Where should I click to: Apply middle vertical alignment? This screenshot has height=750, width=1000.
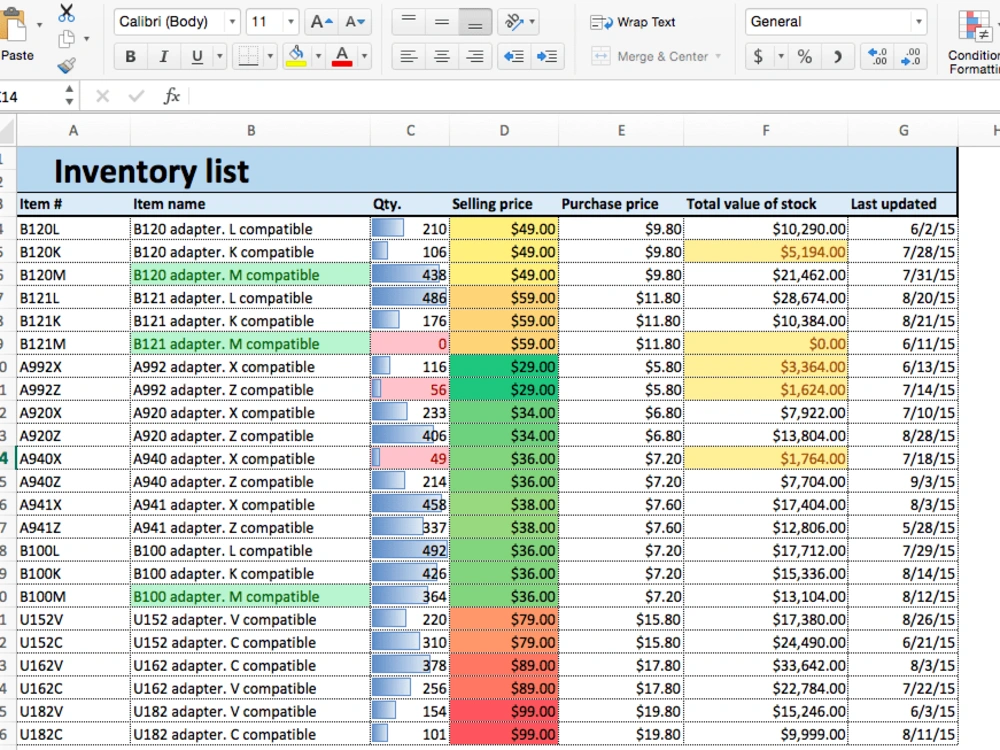[442, 22]
